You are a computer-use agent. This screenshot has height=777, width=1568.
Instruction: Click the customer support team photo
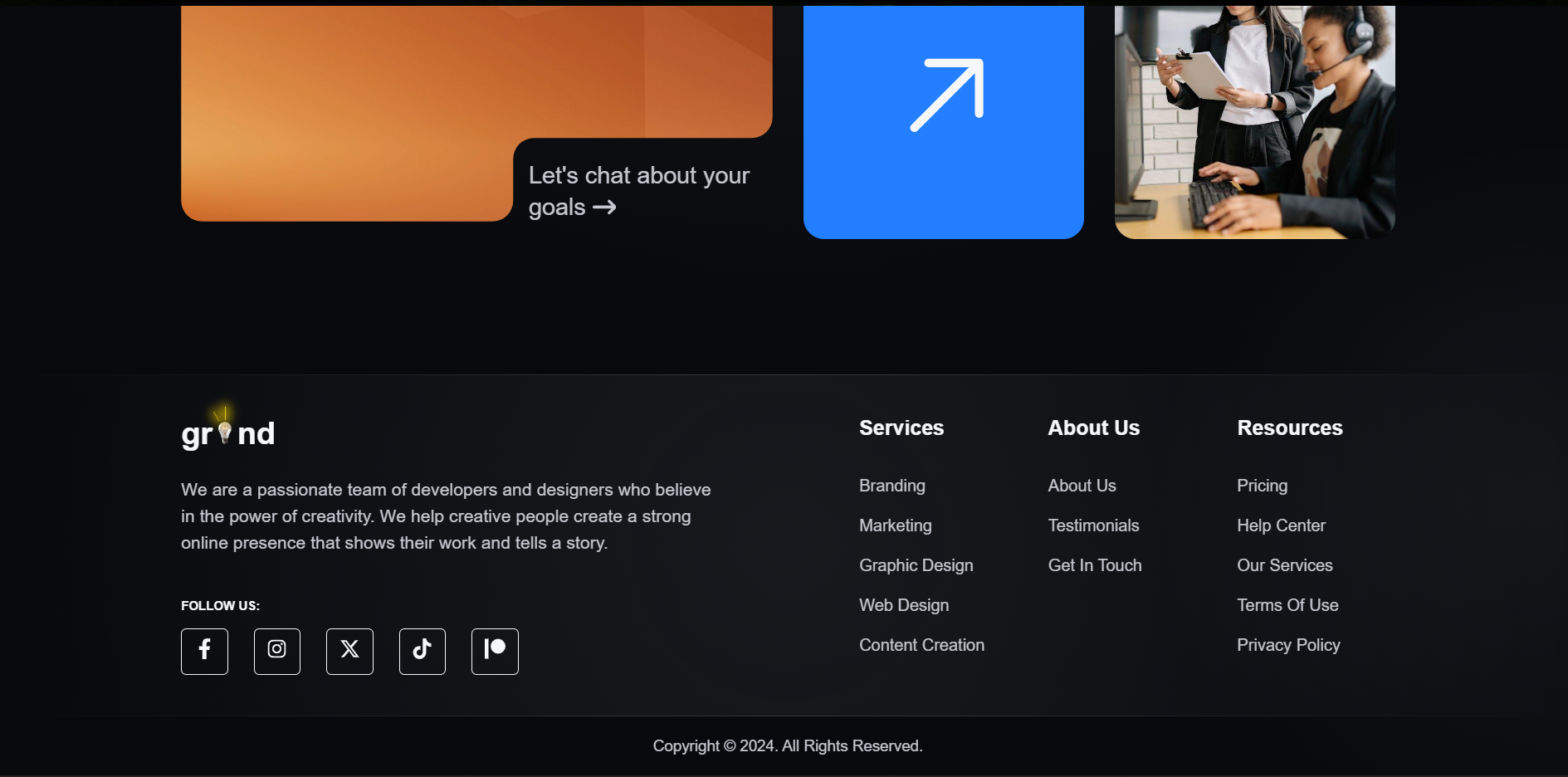click(1254, 122)
